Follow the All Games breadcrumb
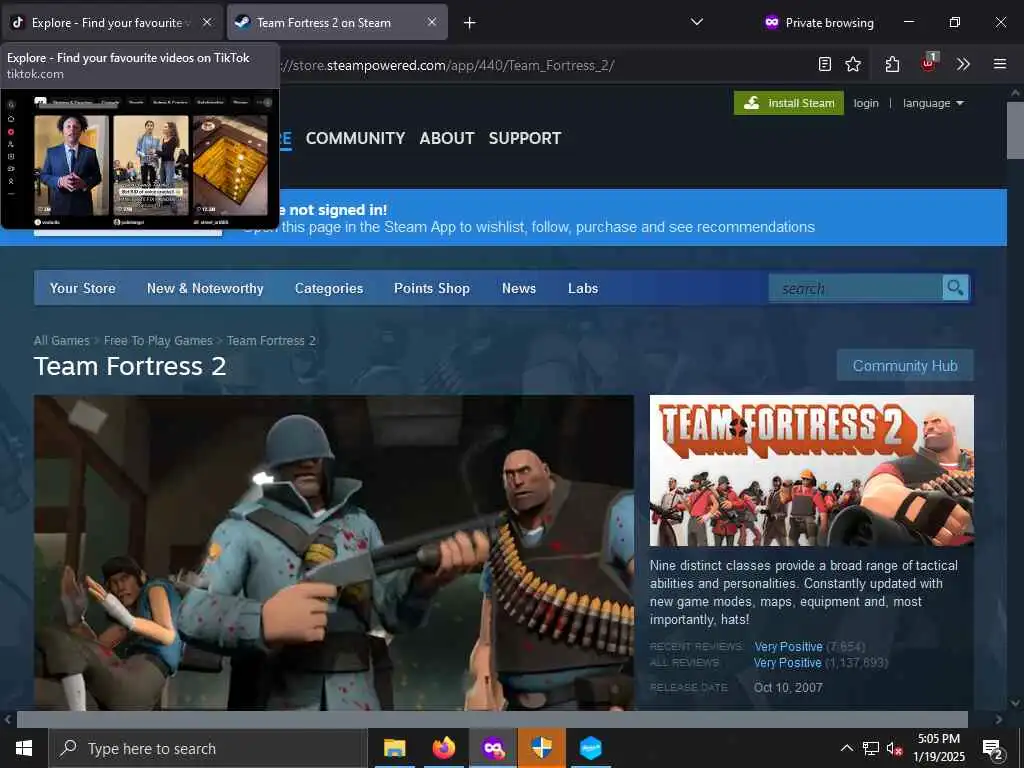Viewport: 1024px width, 768px height. pyautogui.click(x=61, y=340)
